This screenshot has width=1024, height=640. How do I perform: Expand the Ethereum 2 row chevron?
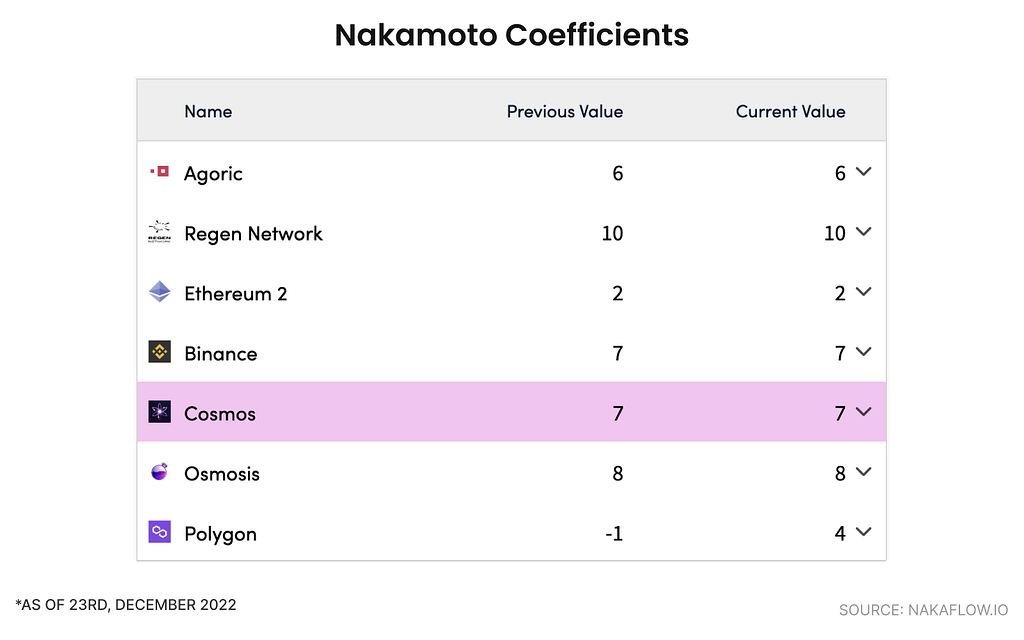point(863,292)
